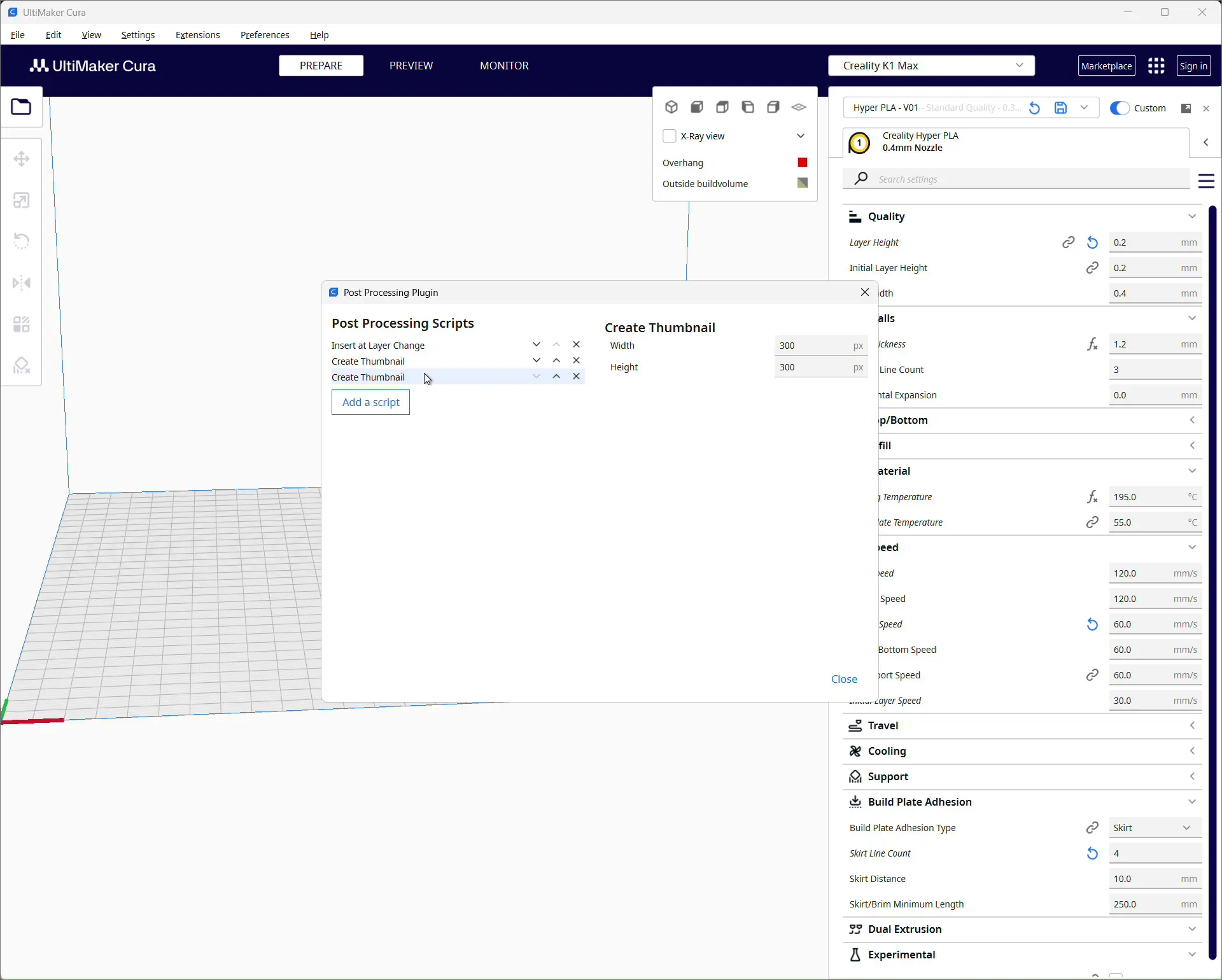Open the application switcher grid icon
Image resolution: width=1222 pixels, height=980 pixels.
(x=1156, y=66)
